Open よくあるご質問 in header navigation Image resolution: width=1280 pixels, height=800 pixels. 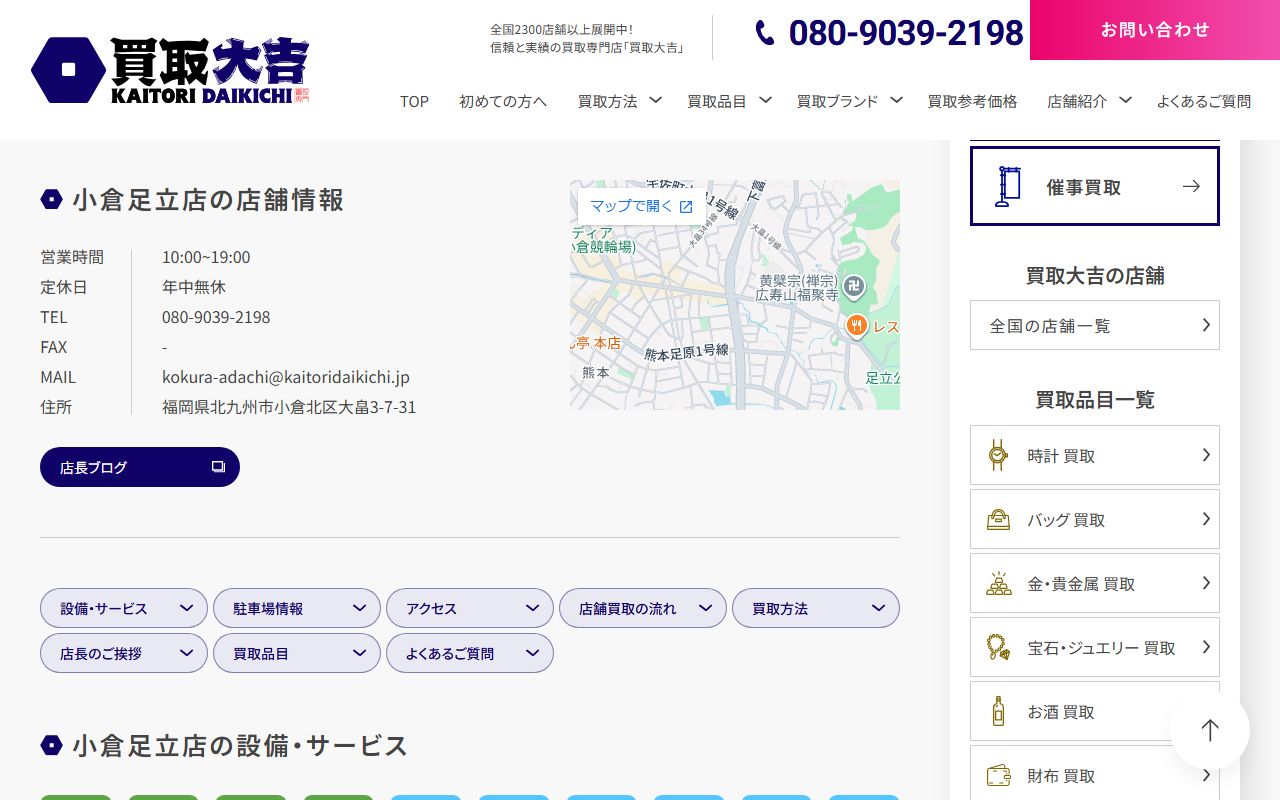click(x=1204, y=101)
